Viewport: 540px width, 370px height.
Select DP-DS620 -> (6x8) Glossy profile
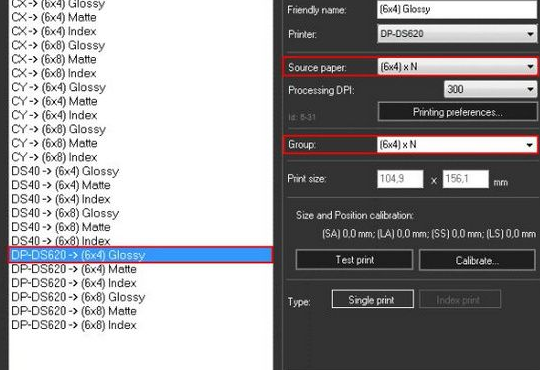pyautogui.click(x=141, y=297)
